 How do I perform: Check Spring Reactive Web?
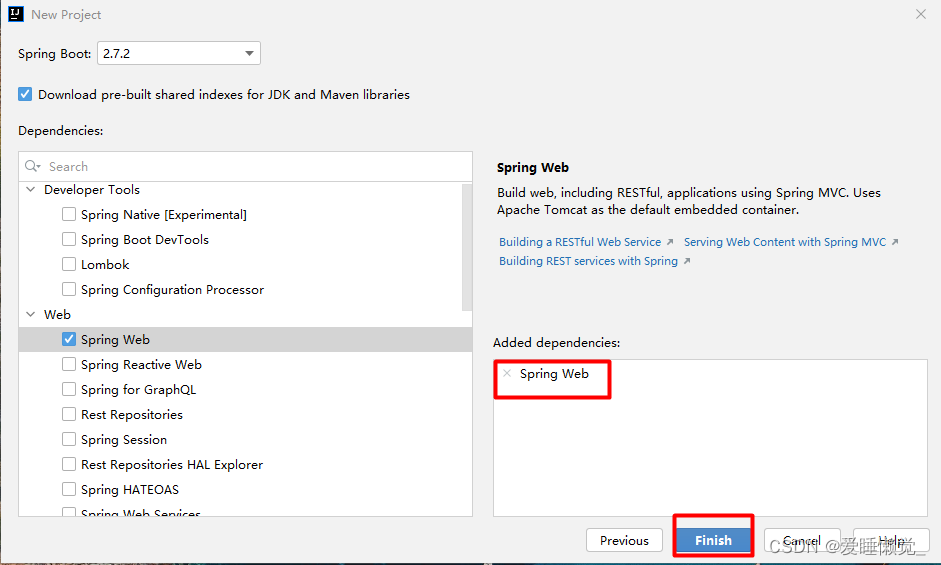point(69,364)
